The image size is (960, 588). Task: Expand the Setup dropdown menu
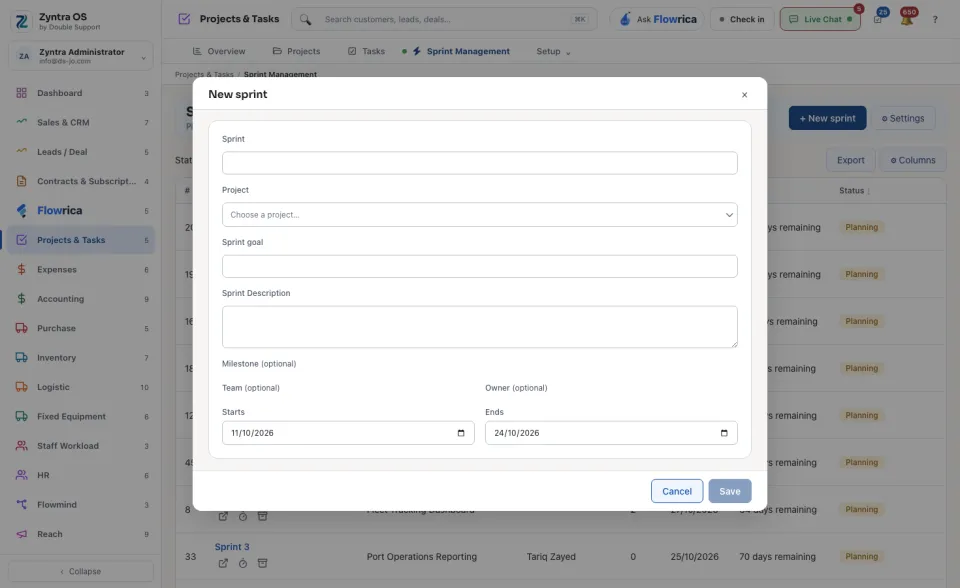click(553, 51)
